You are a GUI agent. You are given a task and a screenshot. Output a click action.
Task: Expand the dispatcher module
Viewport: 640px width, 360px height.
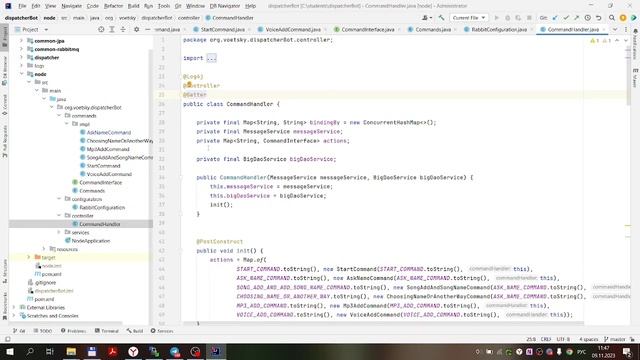21,58
